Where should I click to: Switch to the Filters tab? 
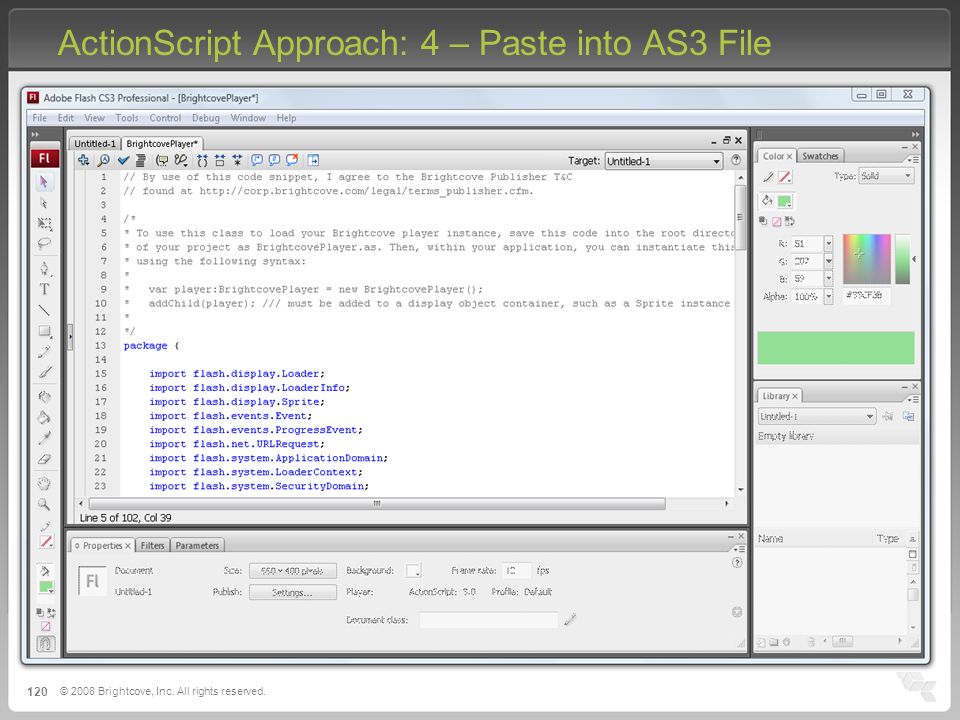click(x=152, y=546)
